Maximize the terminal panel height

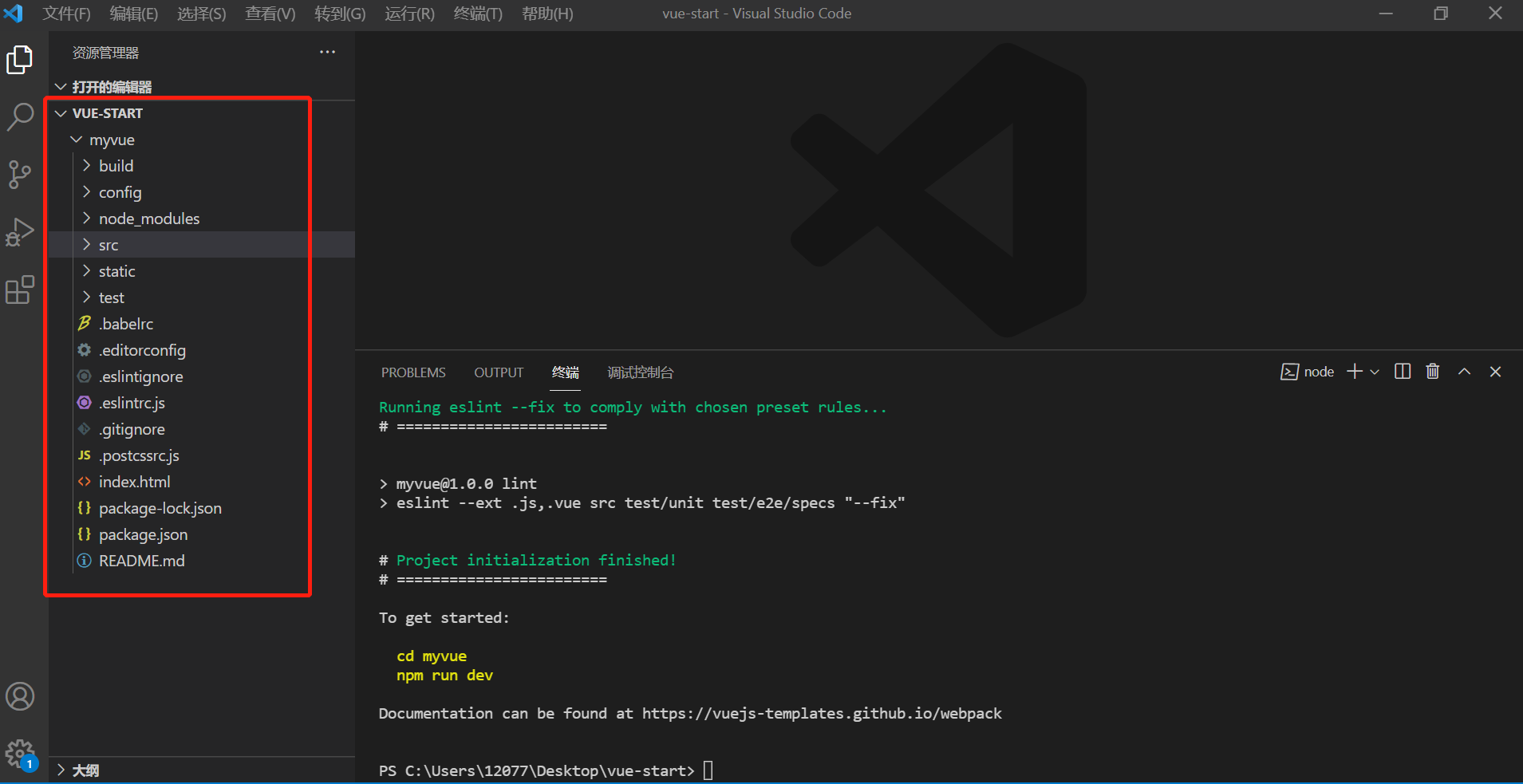(1463, 371)
